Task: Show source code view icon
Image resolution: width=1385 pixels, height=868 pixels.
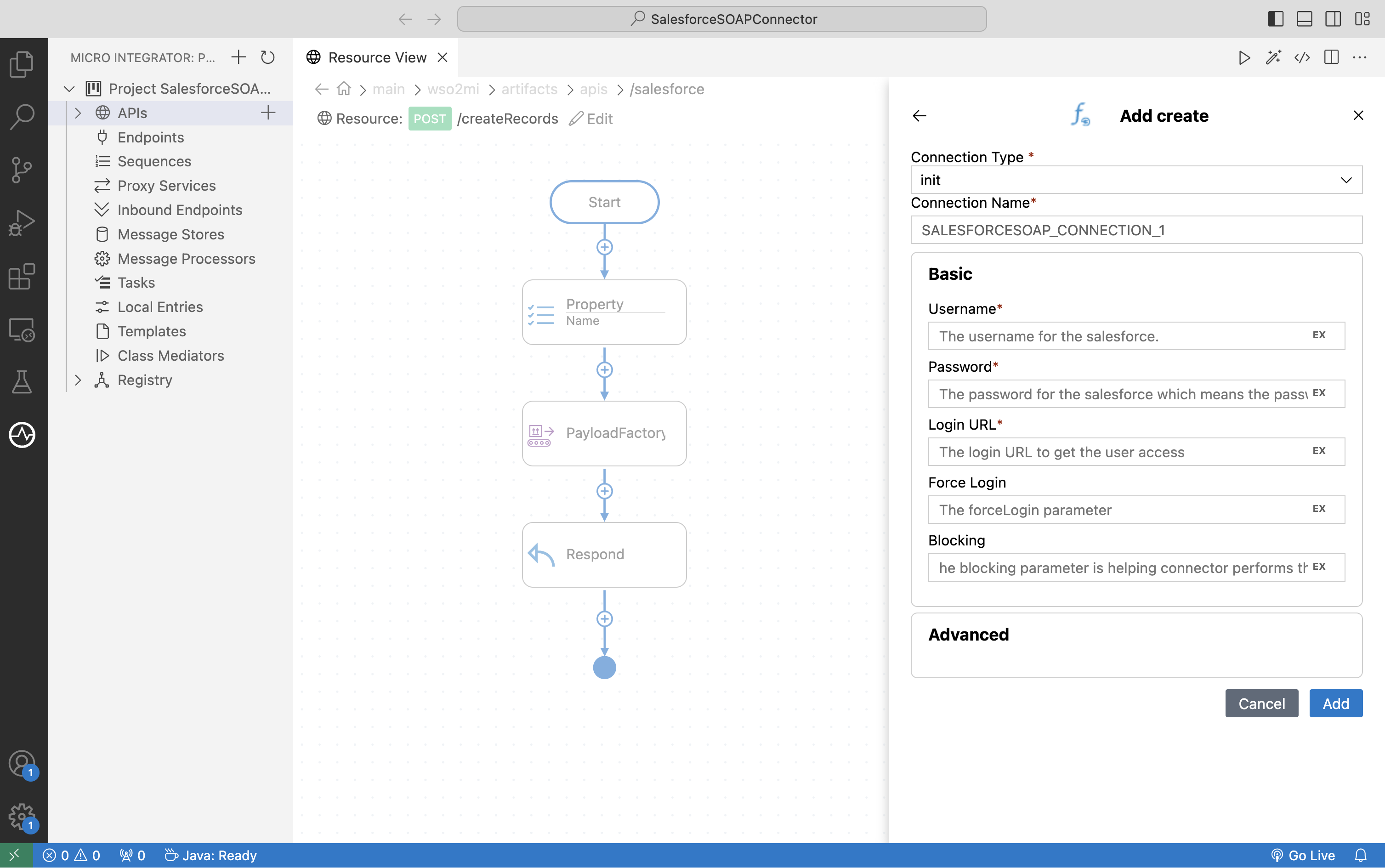Action: pos(1302,57)
